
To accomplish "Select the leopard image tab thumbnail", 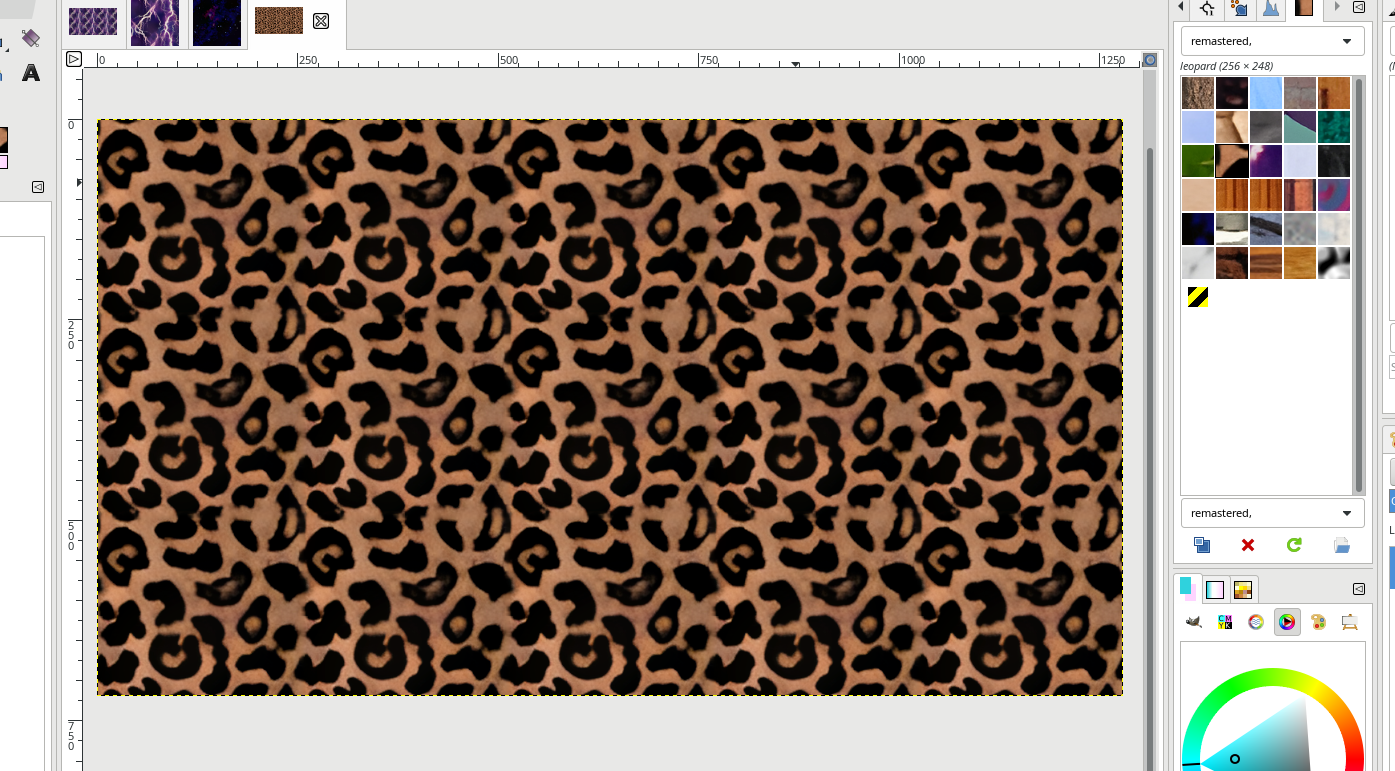I will pos(279,21).
